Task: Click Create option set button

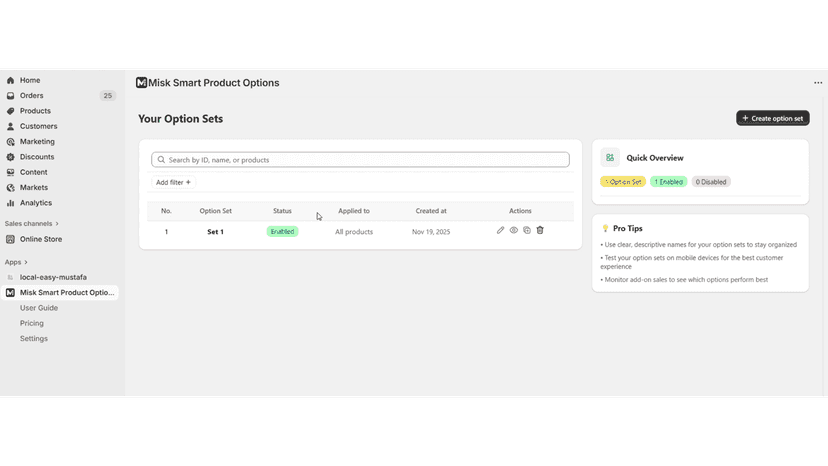Action: [x=773, y=118]
